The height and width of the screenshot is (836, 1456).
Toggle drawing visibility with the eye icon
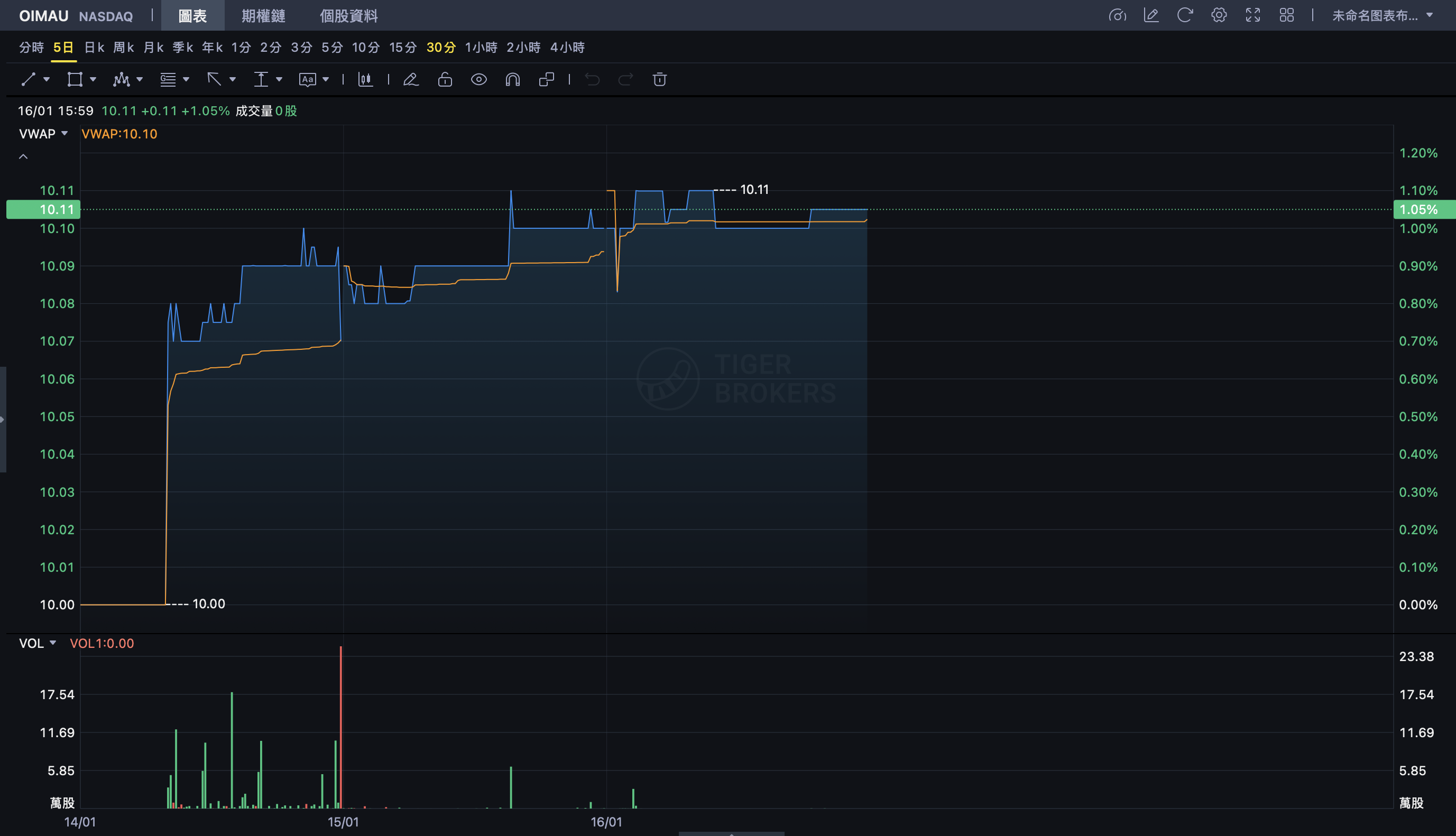pyautogui.click(x=478, y=79)
